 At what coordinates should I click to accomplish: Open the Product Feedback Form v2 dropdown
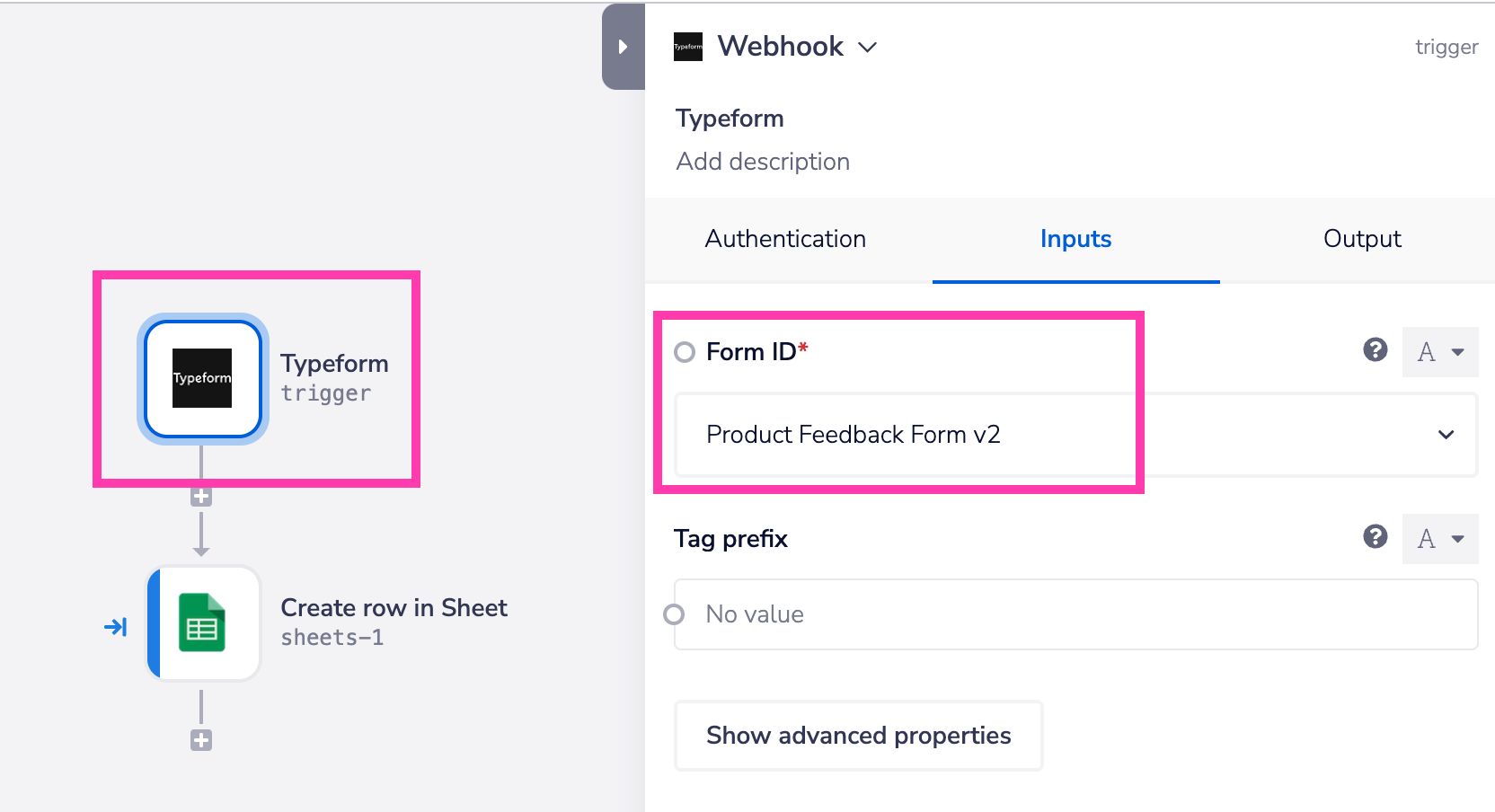point(1446,435)
